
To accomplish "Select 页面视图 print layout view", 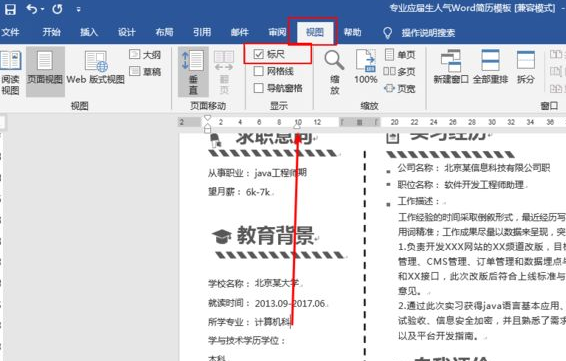I will pos(45,71).
